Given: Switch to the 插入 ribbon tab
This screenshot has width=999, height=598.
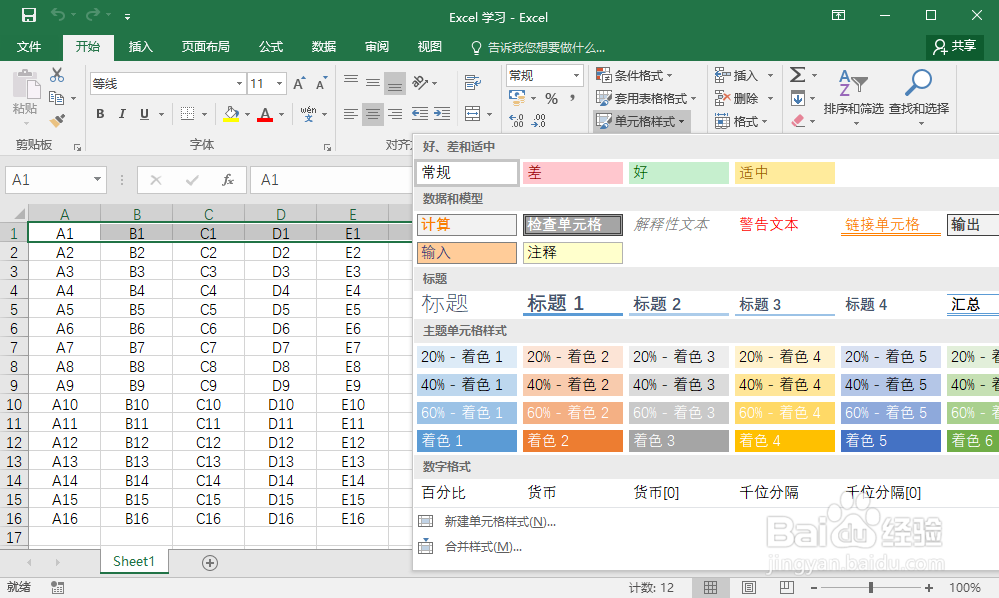Looking at the screenshot, I should pyautogui.click(x=141, y=46).
